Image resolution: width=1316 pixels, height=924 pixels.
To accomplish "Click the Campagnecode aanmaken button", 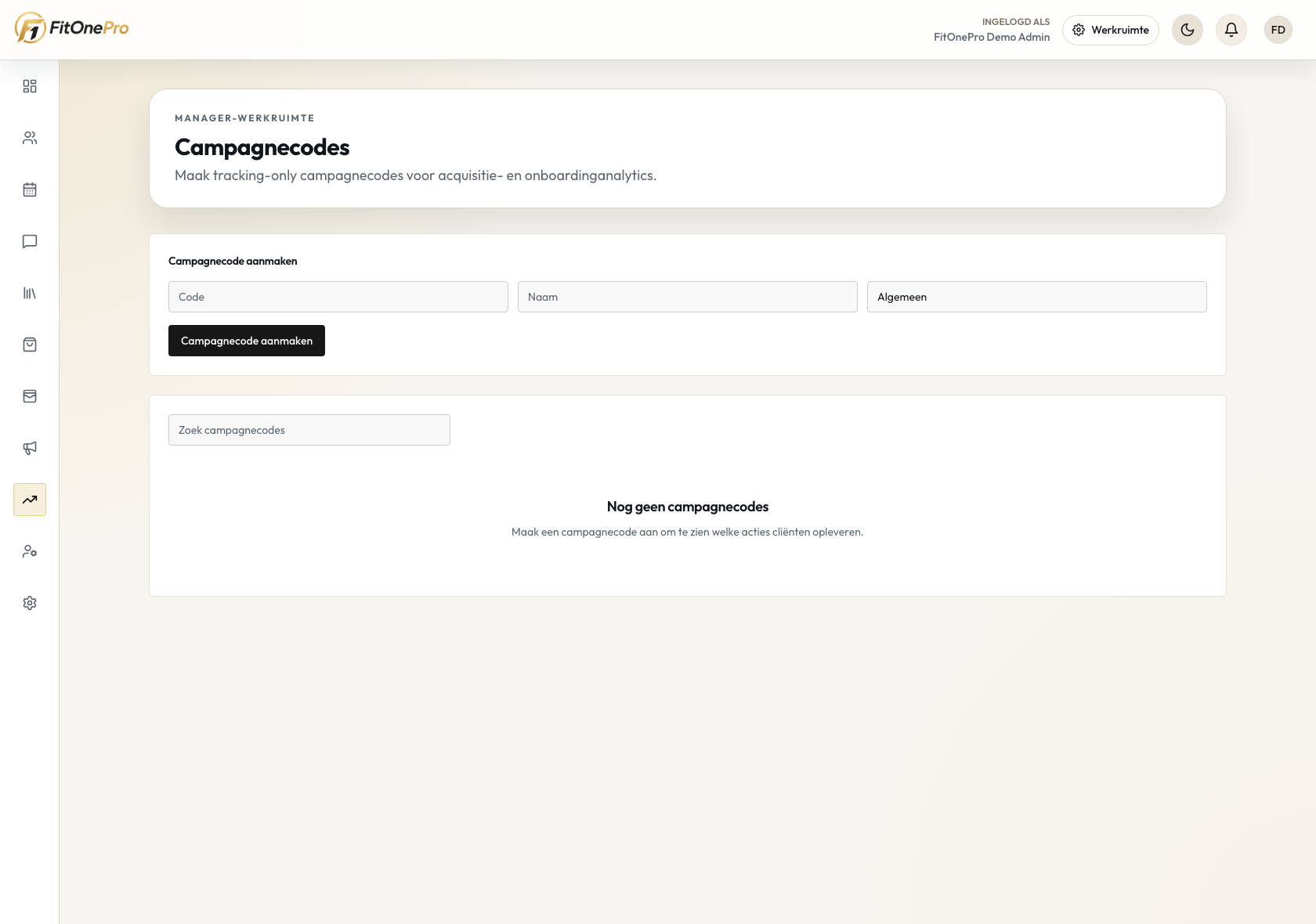I will [247, 341].
